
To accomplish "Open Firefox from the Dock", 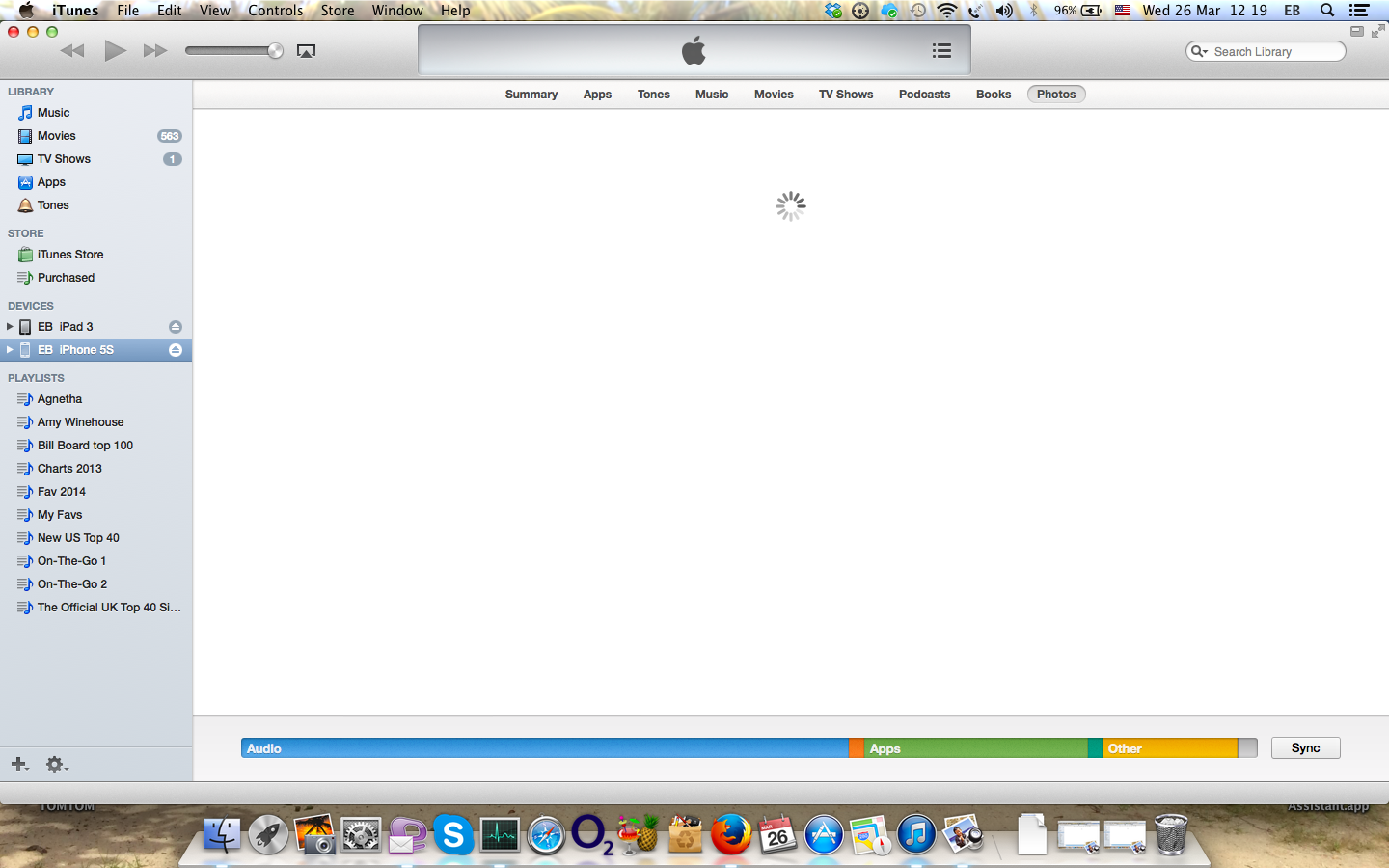I will (x=731, y=834).
